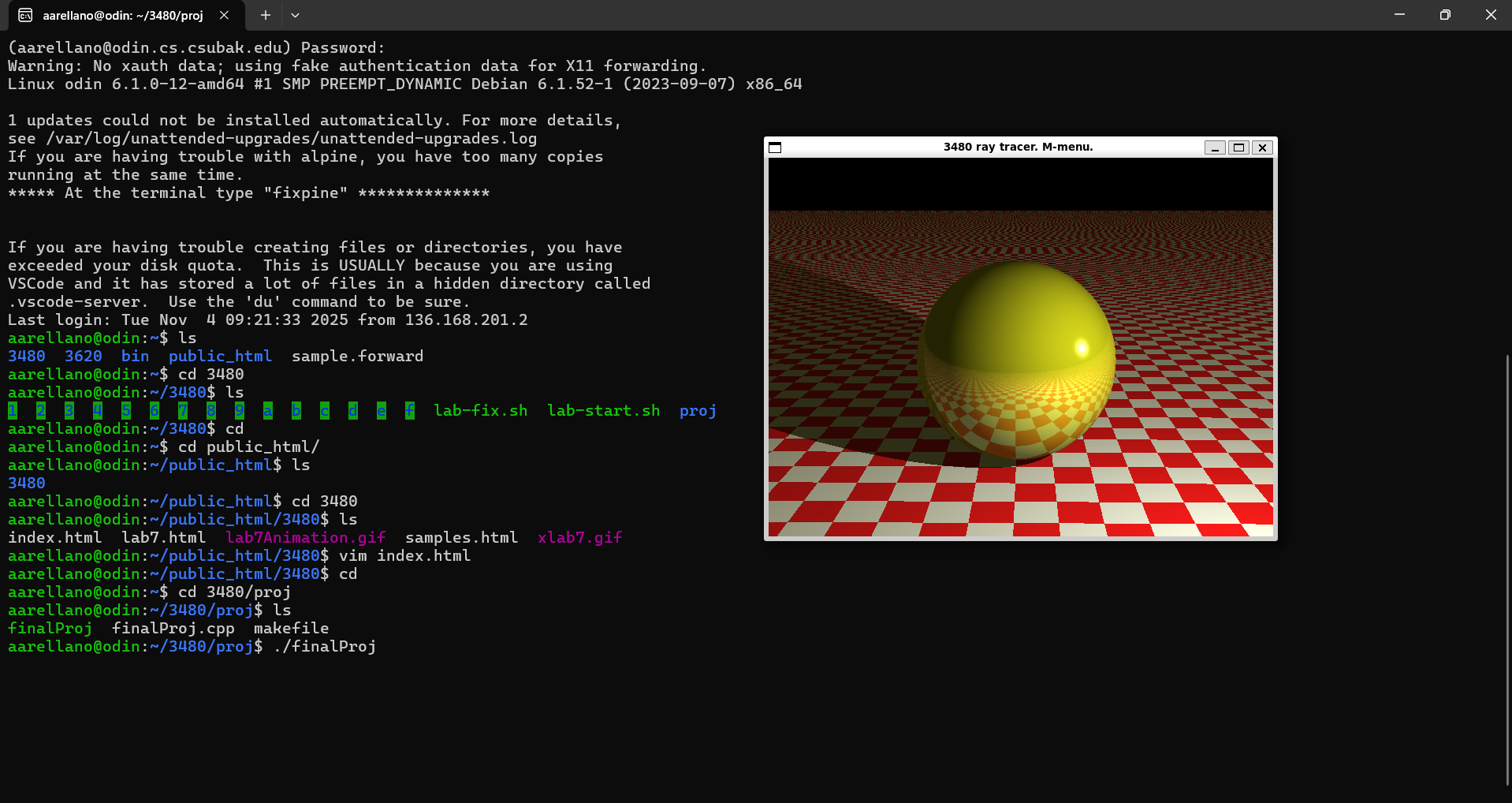Click the terminal icon in the tab
This screenshot has width=1512, height=803.
[x=25, y=15]
